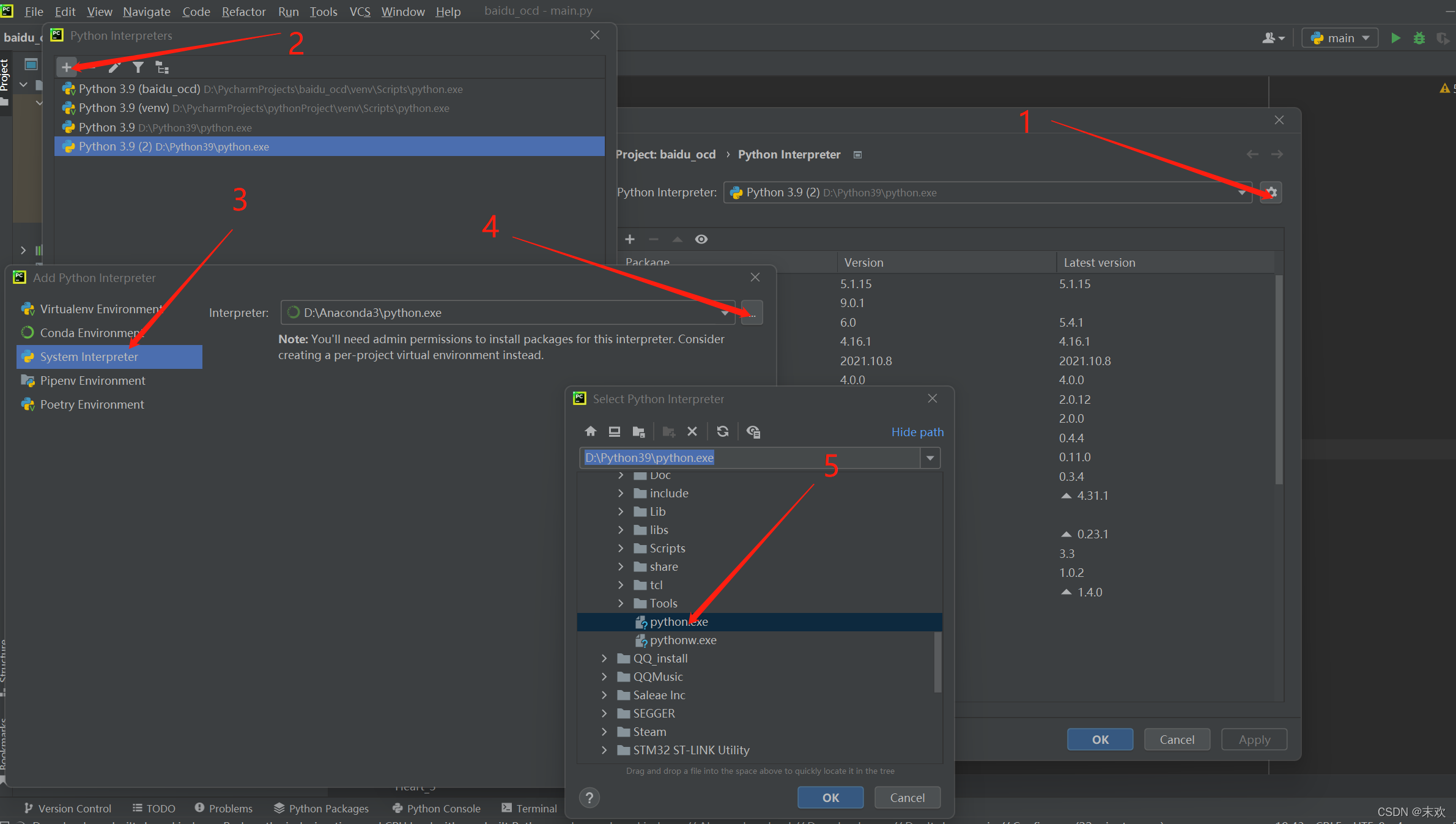The height and width of the screenshot is (824, 1456).
Task: Open the path history dropdown arrow
Action: 929,458
